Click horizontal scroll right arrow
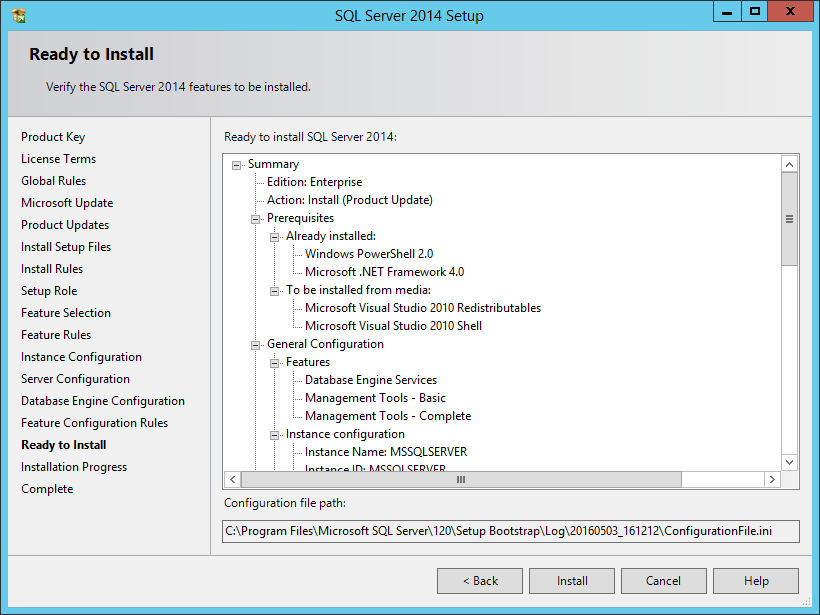The height and width of the screenshot is (615, 820). (x=772, y=480)
